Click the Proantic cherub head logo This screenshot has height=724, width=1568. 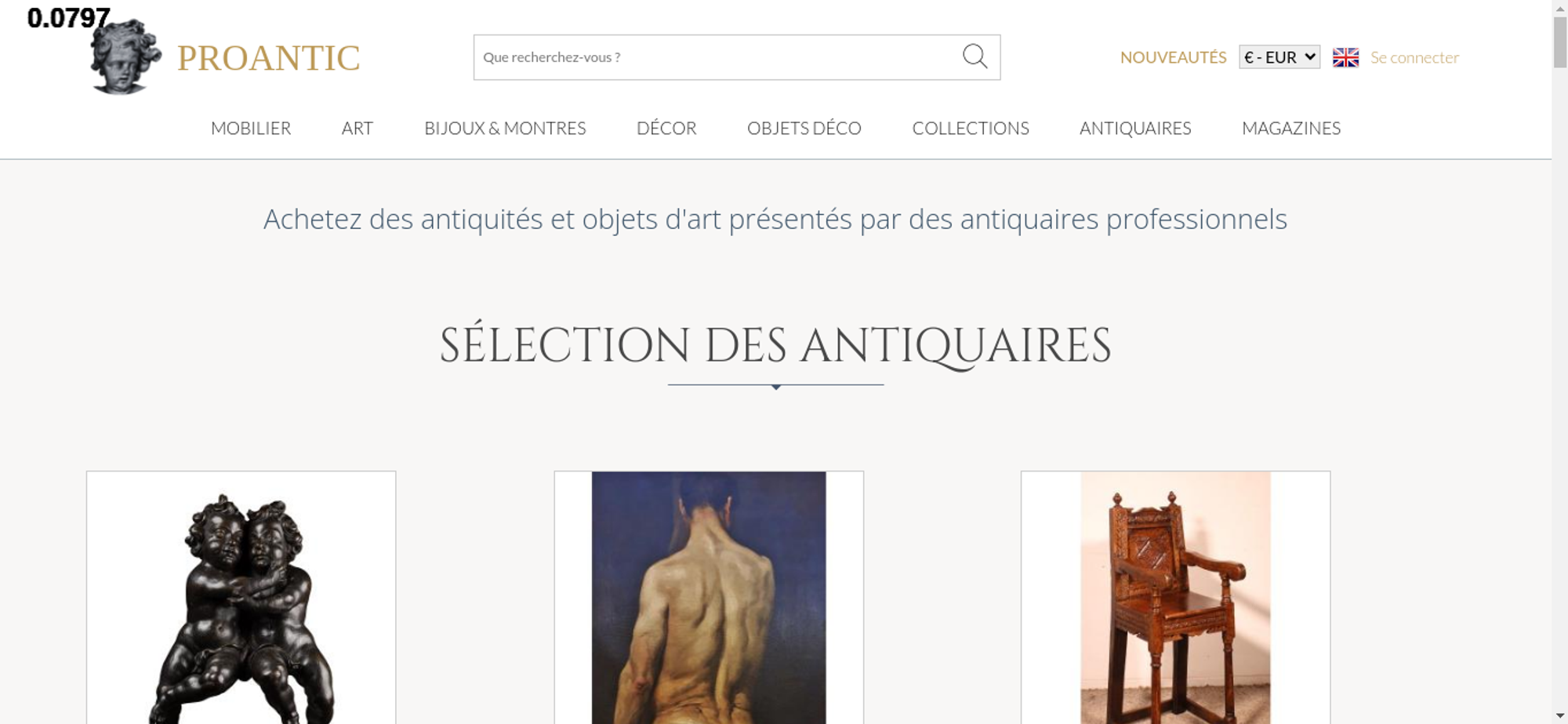(125, 56)
